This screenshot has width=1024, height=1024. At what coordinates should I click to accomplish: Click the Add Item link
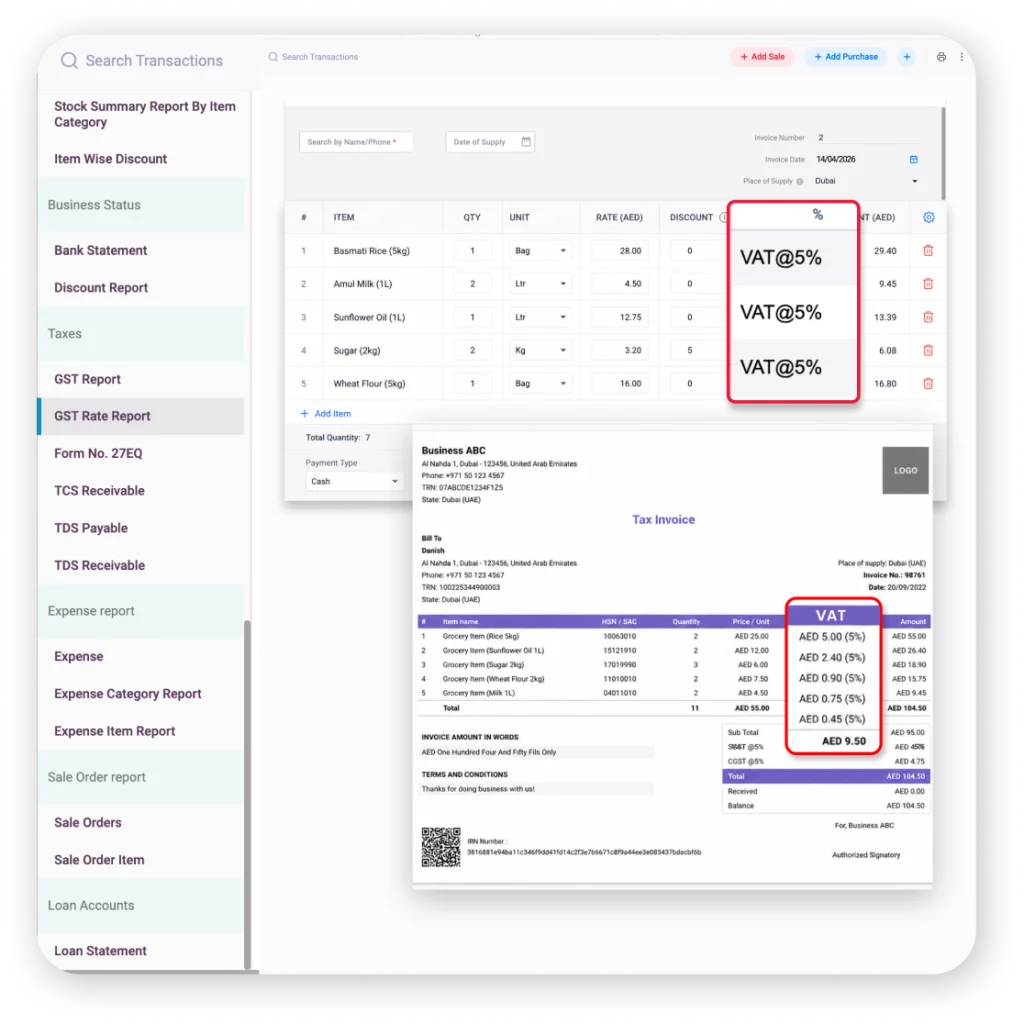325,413
